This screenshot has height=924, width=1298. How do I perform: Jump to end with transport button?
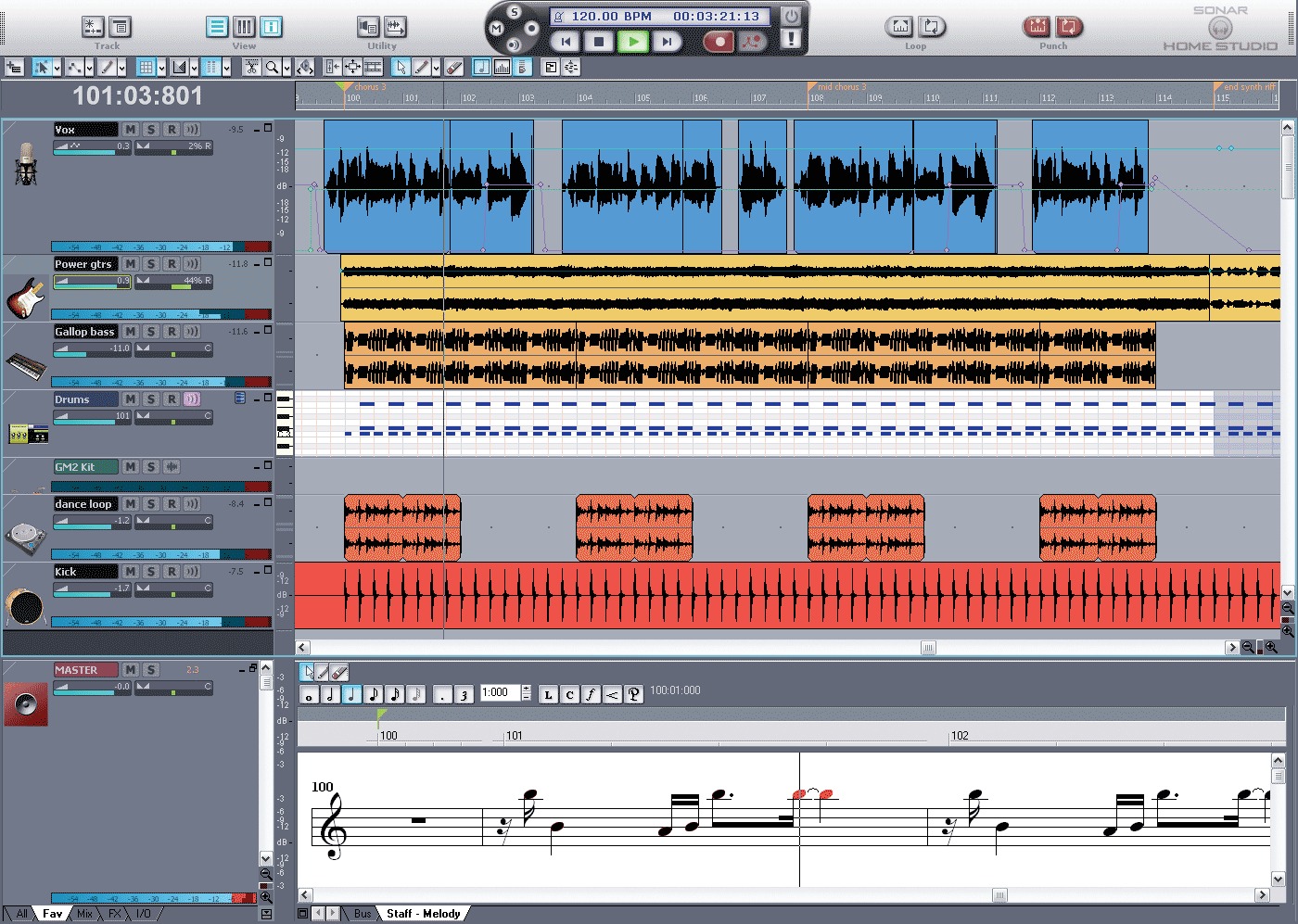[667, 41]
